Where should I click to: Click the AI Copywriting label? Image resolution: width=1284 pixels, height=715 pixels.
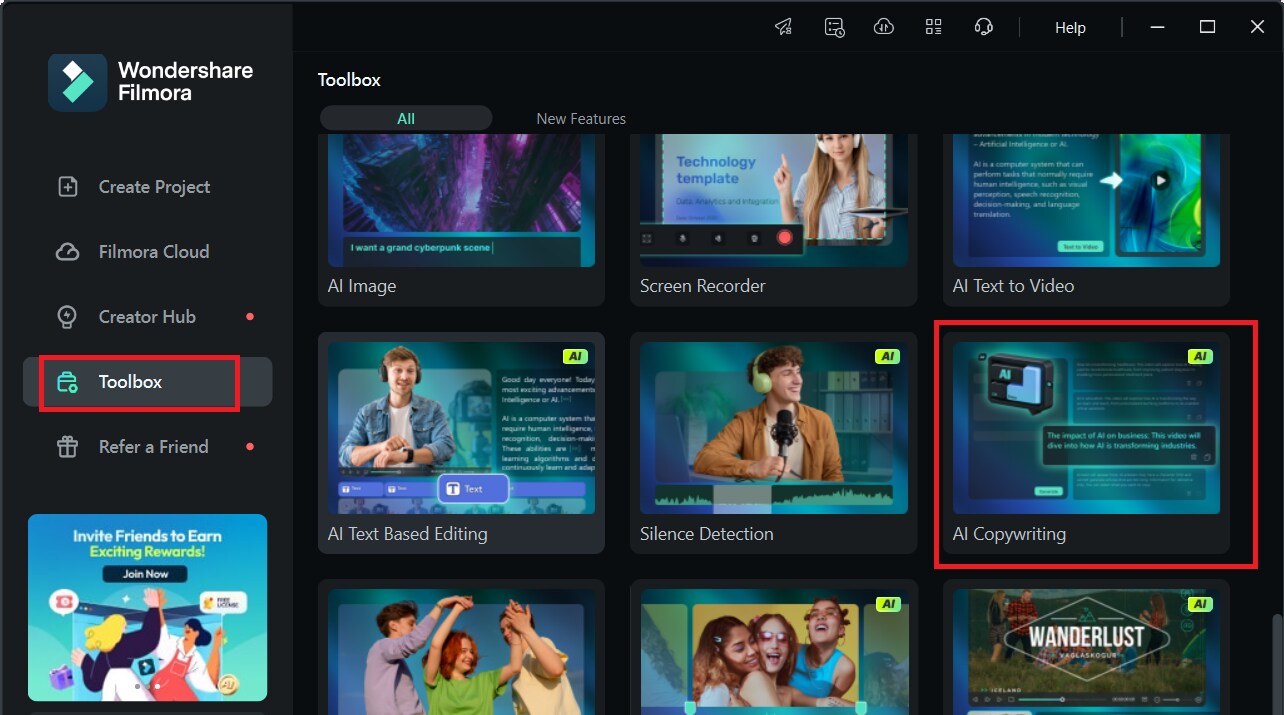point(1009,534)
